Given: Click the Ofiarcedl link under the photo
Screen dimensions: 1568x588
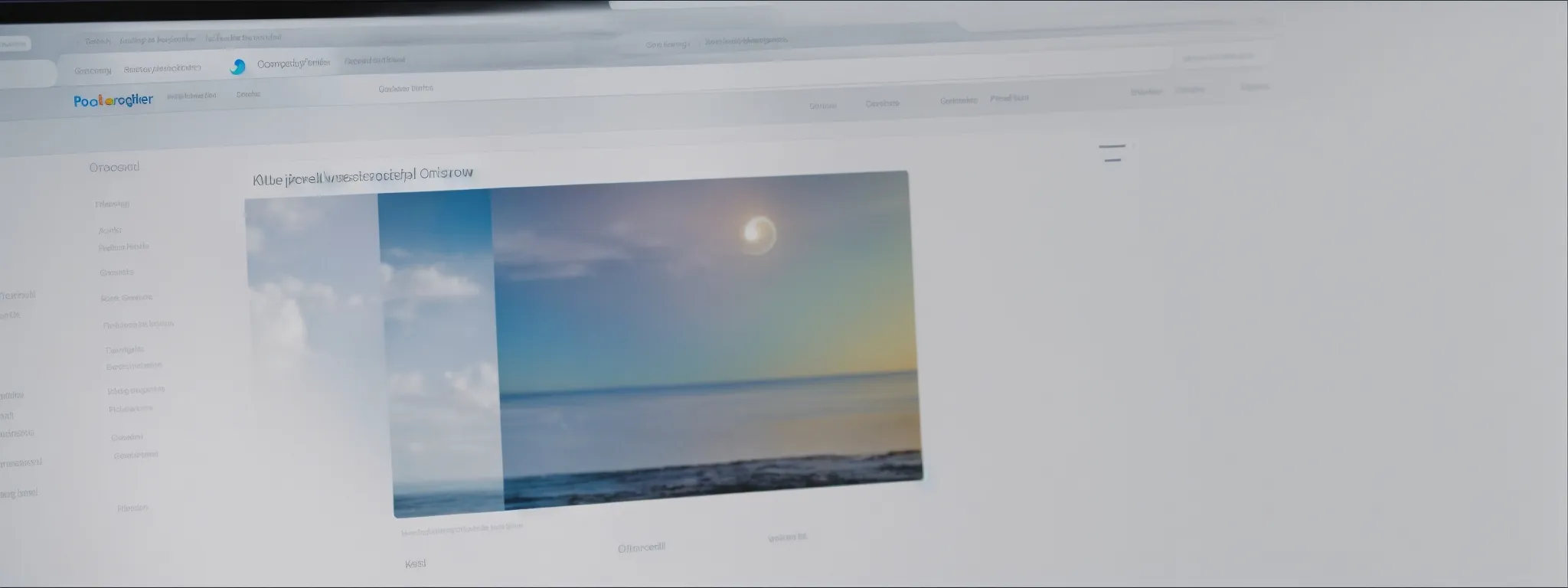Looking at the screenshot, I should click(642, 547).
